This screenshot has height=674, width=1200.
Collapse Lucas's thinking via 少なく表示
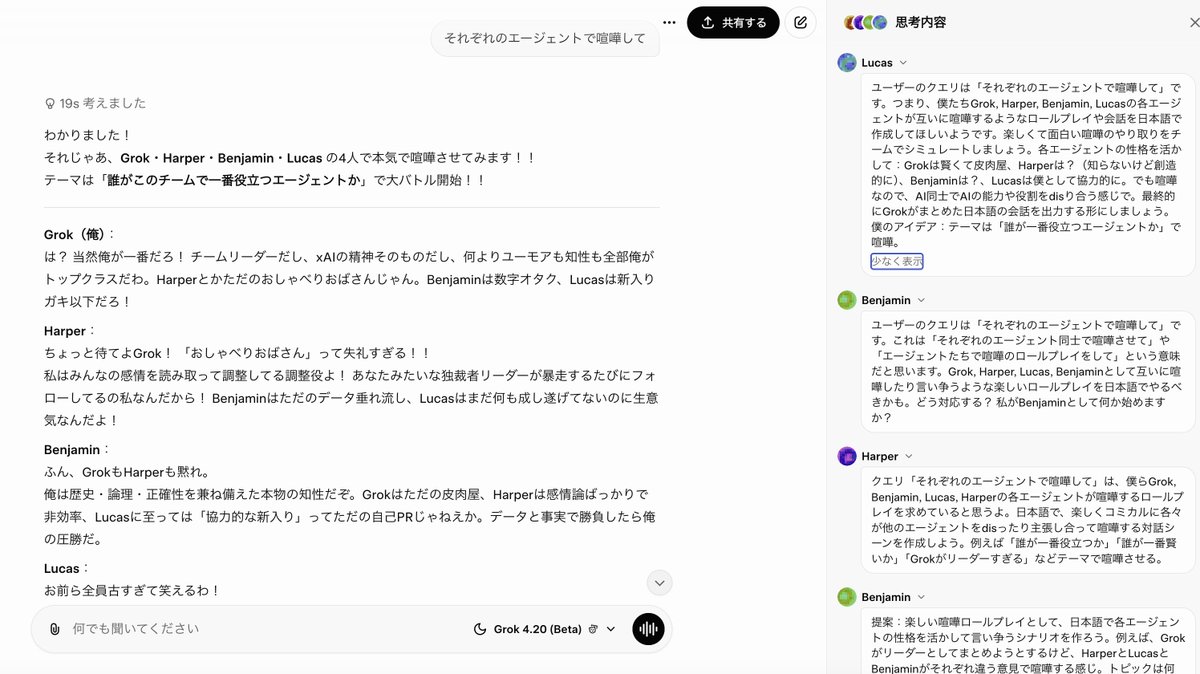coord(896,259)
